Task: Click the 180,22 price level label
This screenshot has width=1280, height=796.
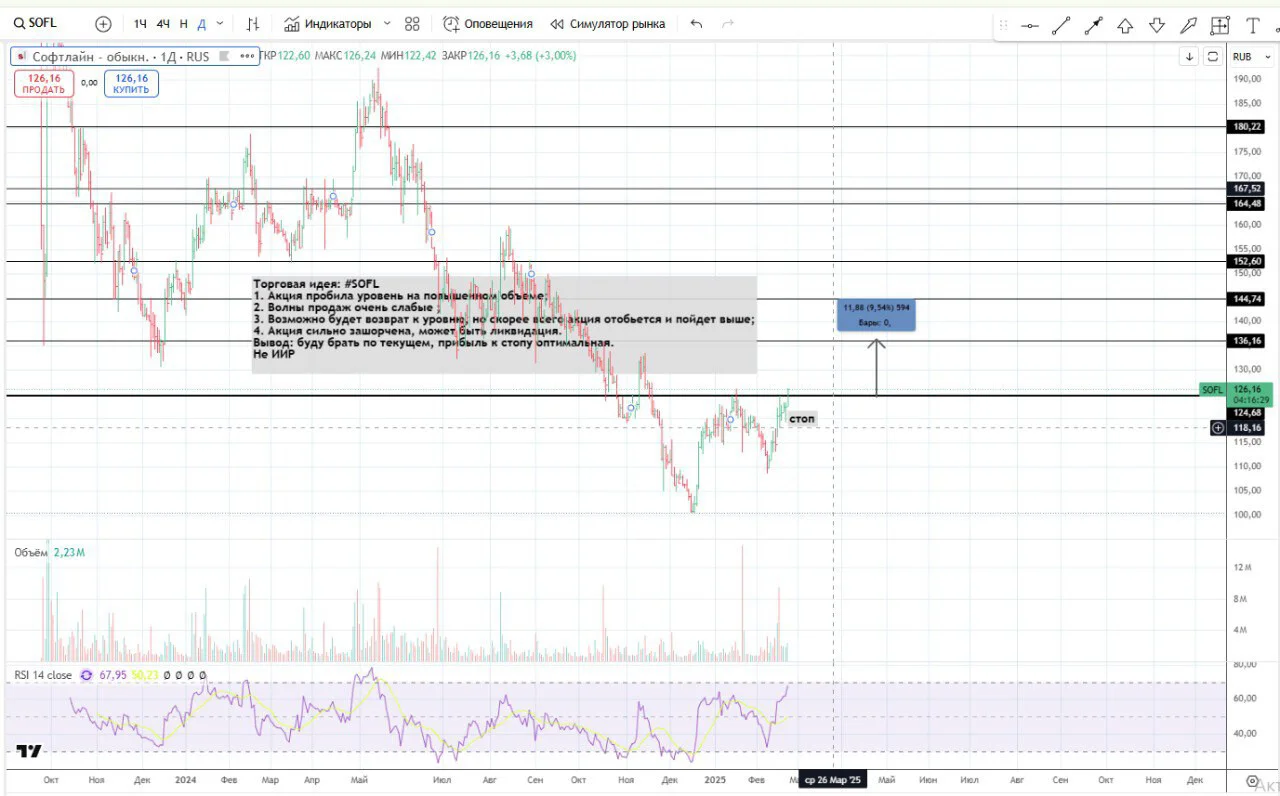Action: pyautogui.click(x=1248, y=127)
